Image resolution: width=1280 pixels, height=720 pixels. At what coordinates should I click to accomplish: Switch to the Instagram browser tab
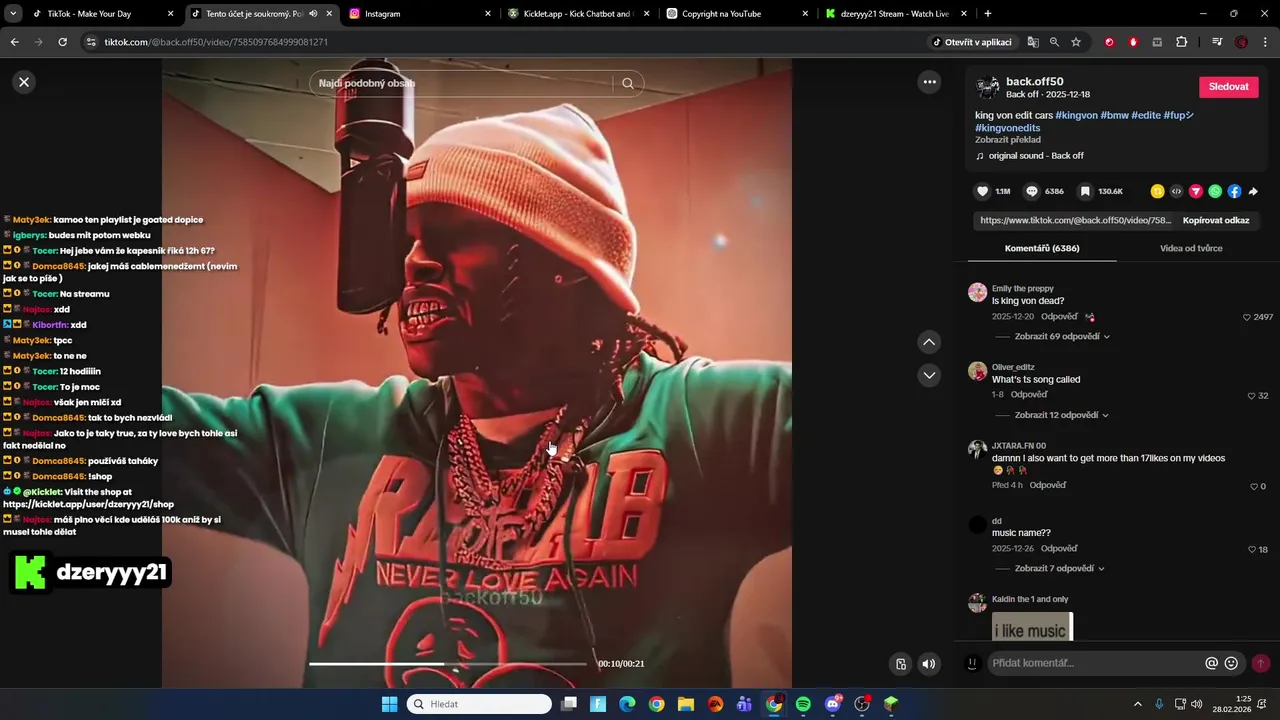coord(420,14)
